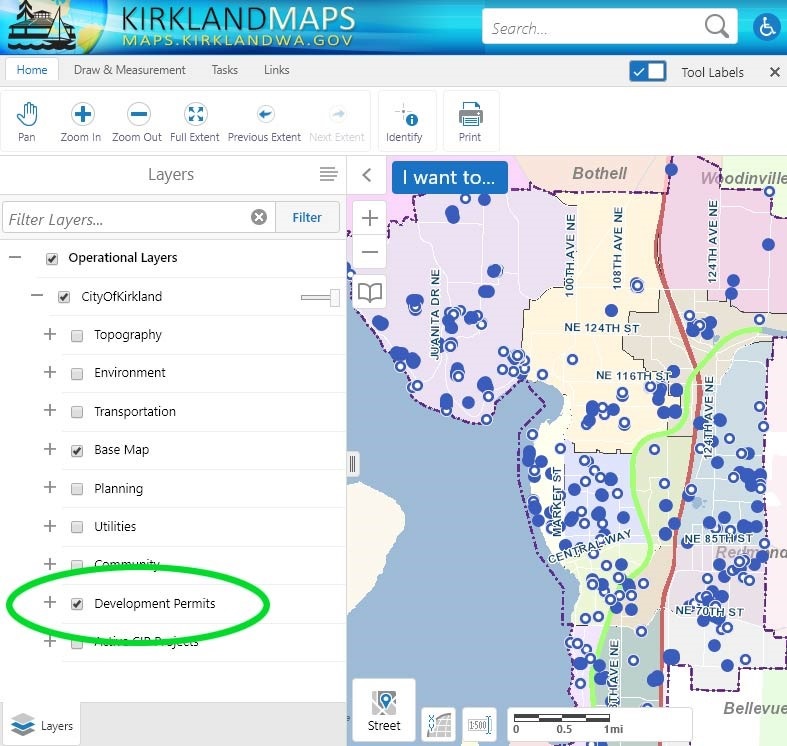
Task: Select the Pan tool
Action: [x=27, y=122]
